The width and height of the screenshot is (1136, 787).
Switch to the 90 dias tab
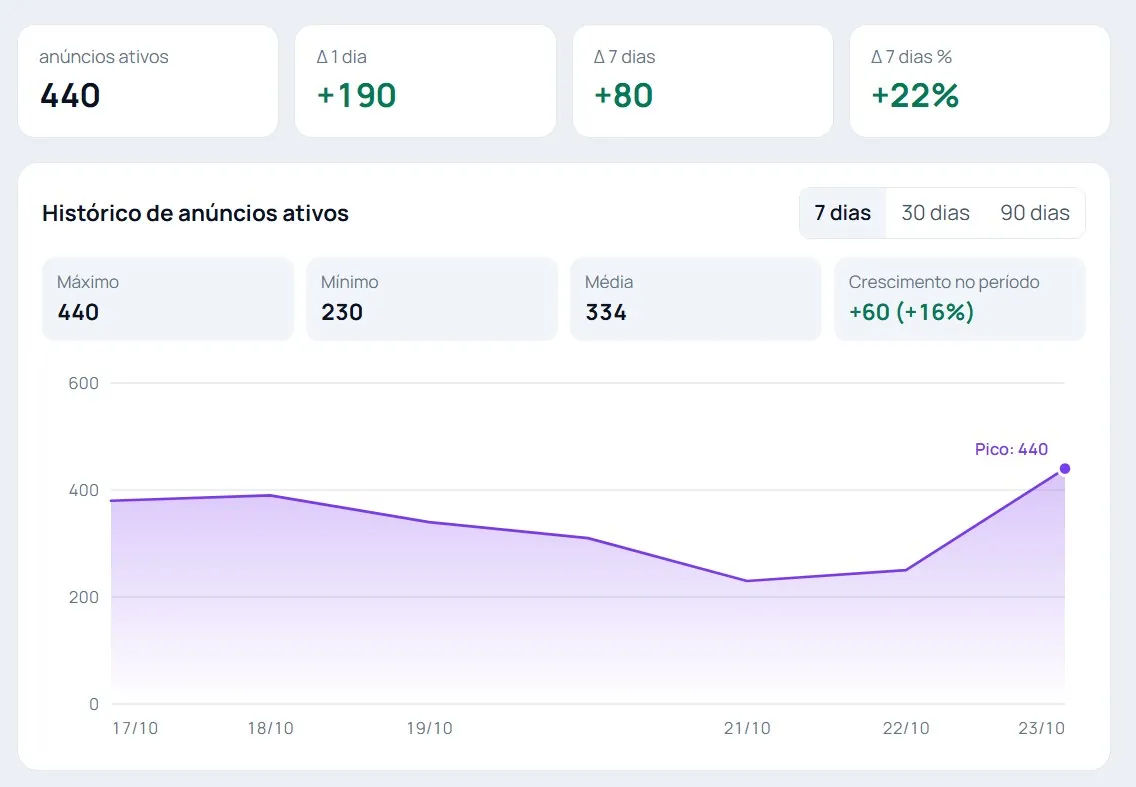(1035, 213)
